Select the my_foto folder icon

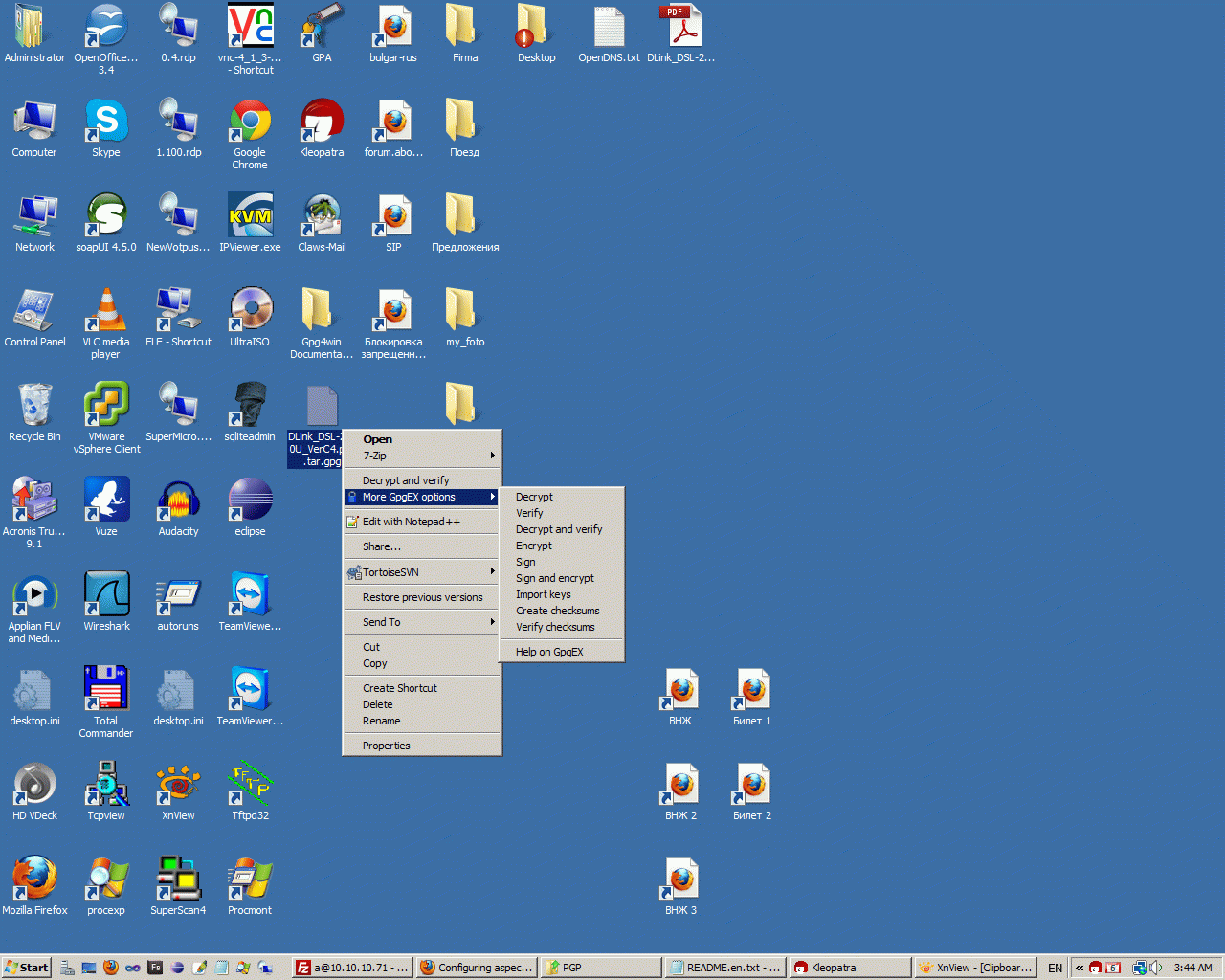point(465,318)
